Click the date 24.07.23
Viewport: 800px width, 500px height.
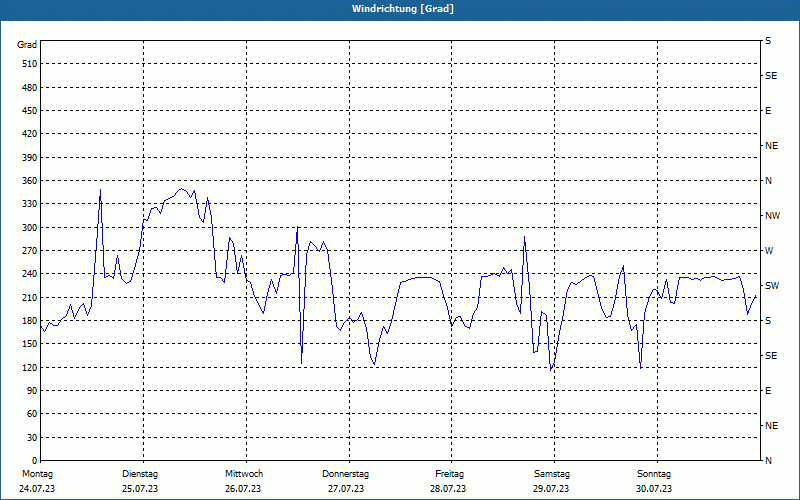pos(37,489)
